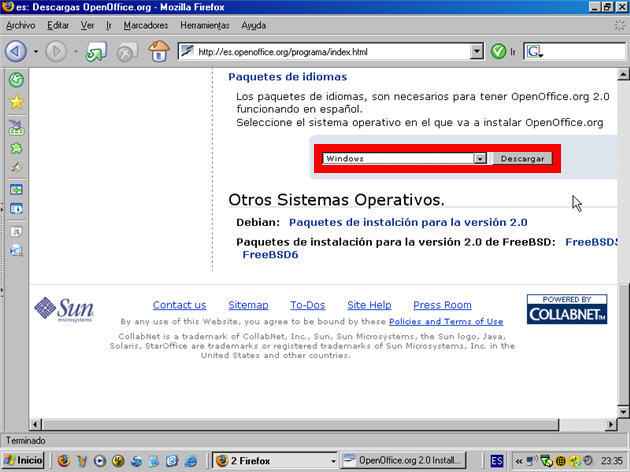Go to the Home page icon
The image size is (630, 472).
(x=158, y=51)
